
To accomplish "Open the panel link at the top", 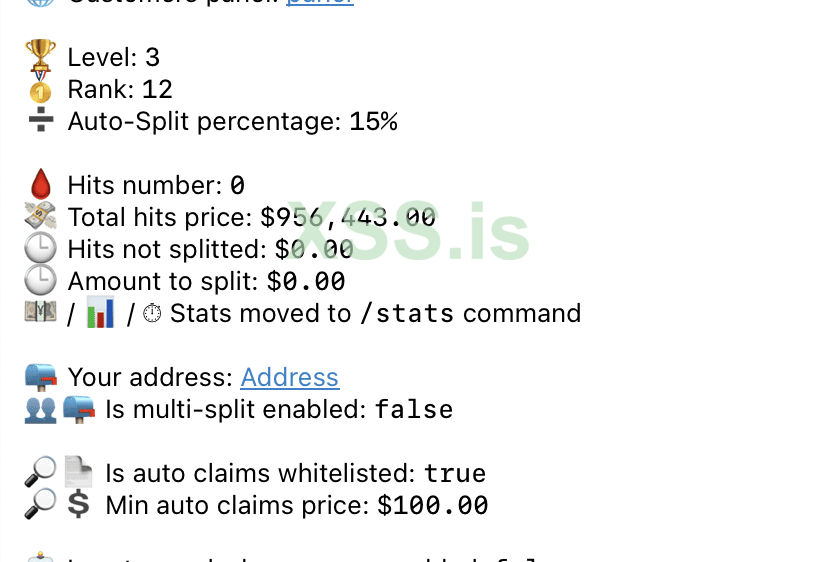I will [x=320, y=3].
